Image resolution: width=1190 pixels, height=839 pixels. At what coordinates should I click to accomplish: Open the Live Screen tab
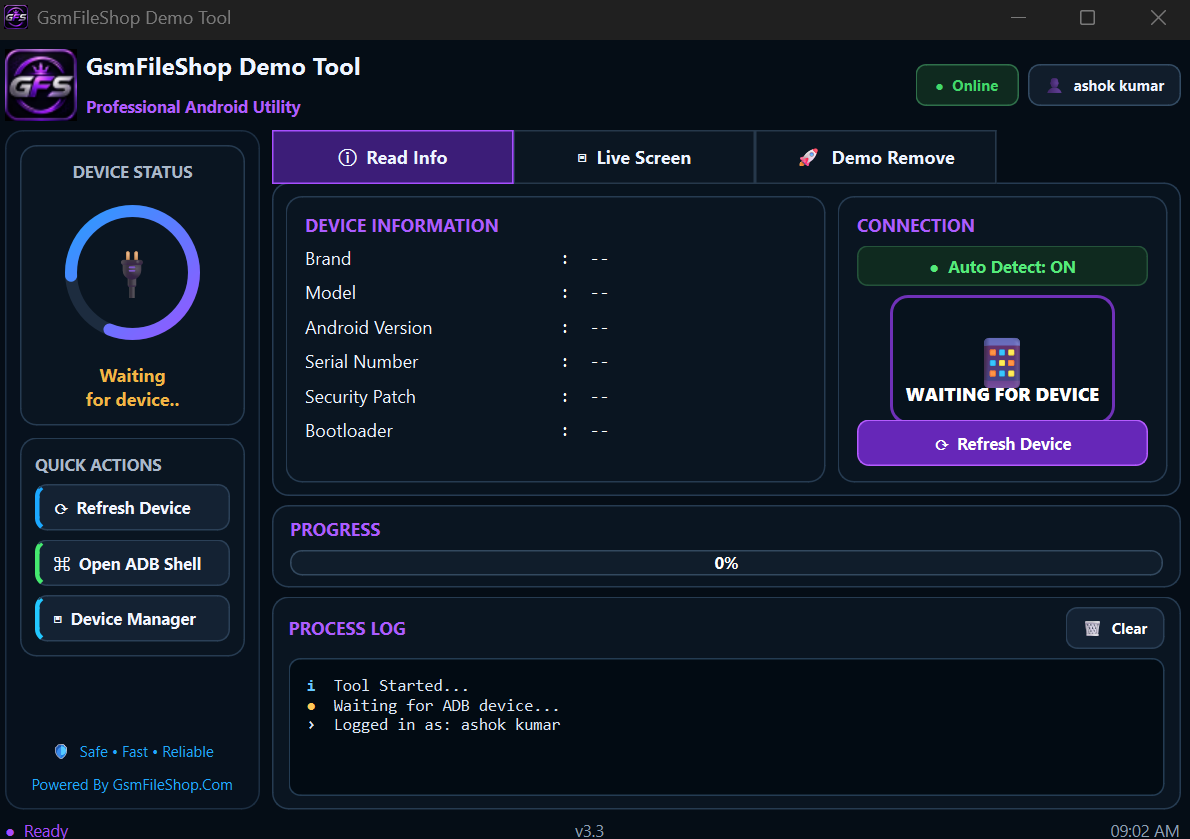634,157
